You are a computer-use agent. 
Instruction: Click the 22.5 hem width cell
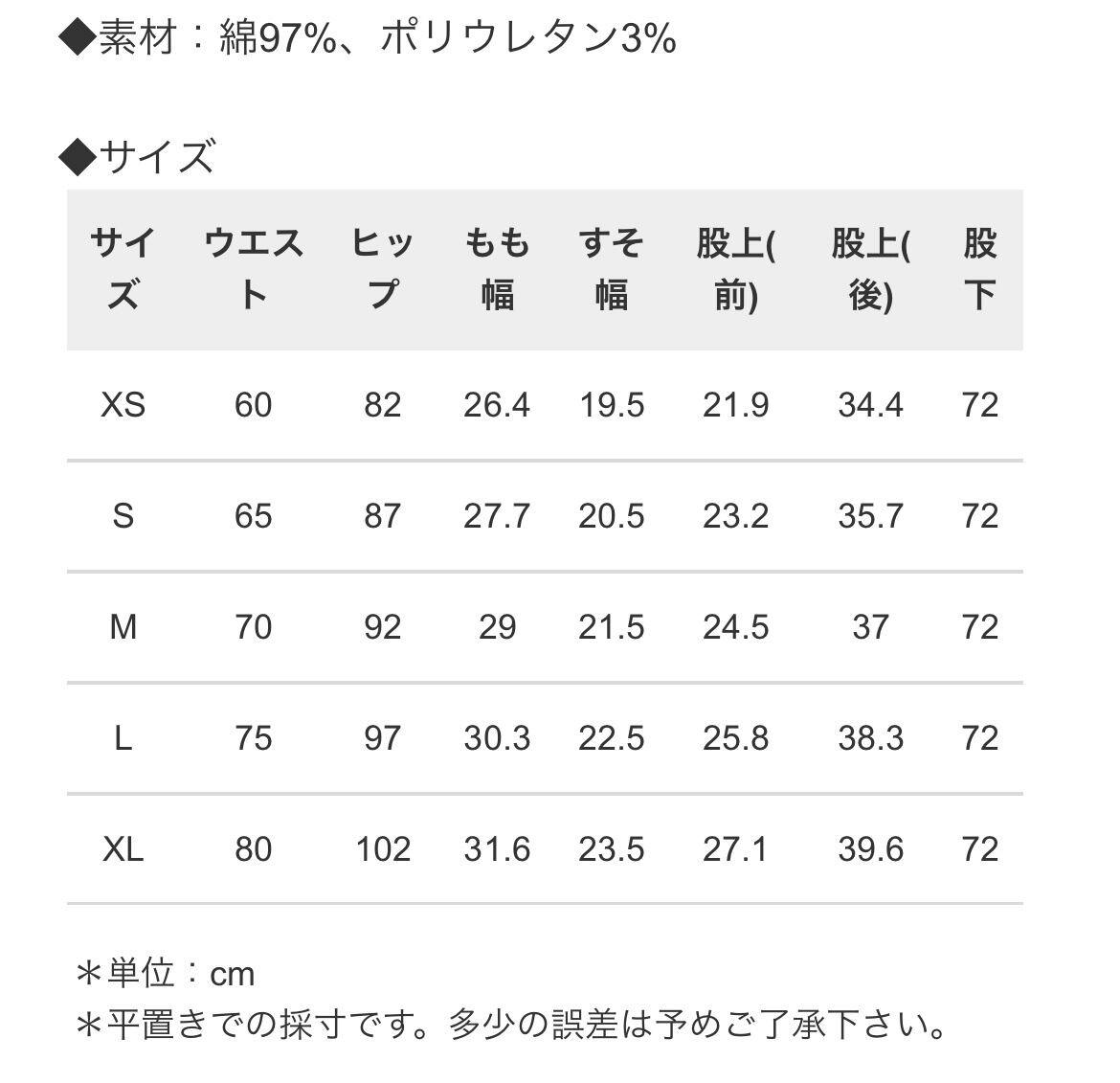pyautogui.click(x=612, y=738)
